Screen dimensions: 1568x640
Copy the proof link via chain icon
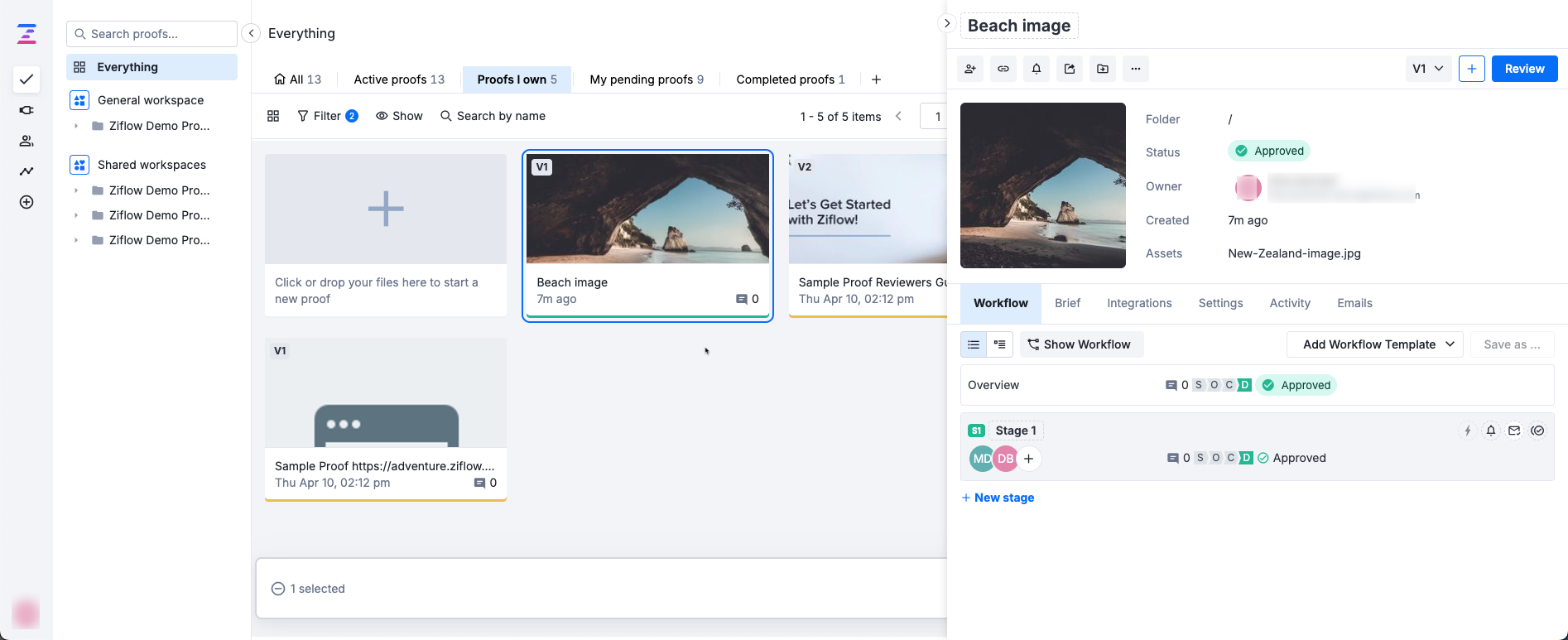(x=1003, y=69)
